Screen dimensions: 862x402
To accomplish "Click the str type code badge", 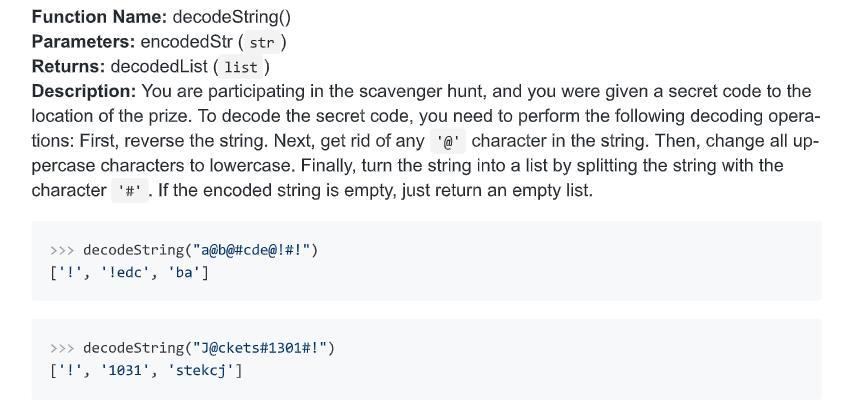I will tap(262, 42).
